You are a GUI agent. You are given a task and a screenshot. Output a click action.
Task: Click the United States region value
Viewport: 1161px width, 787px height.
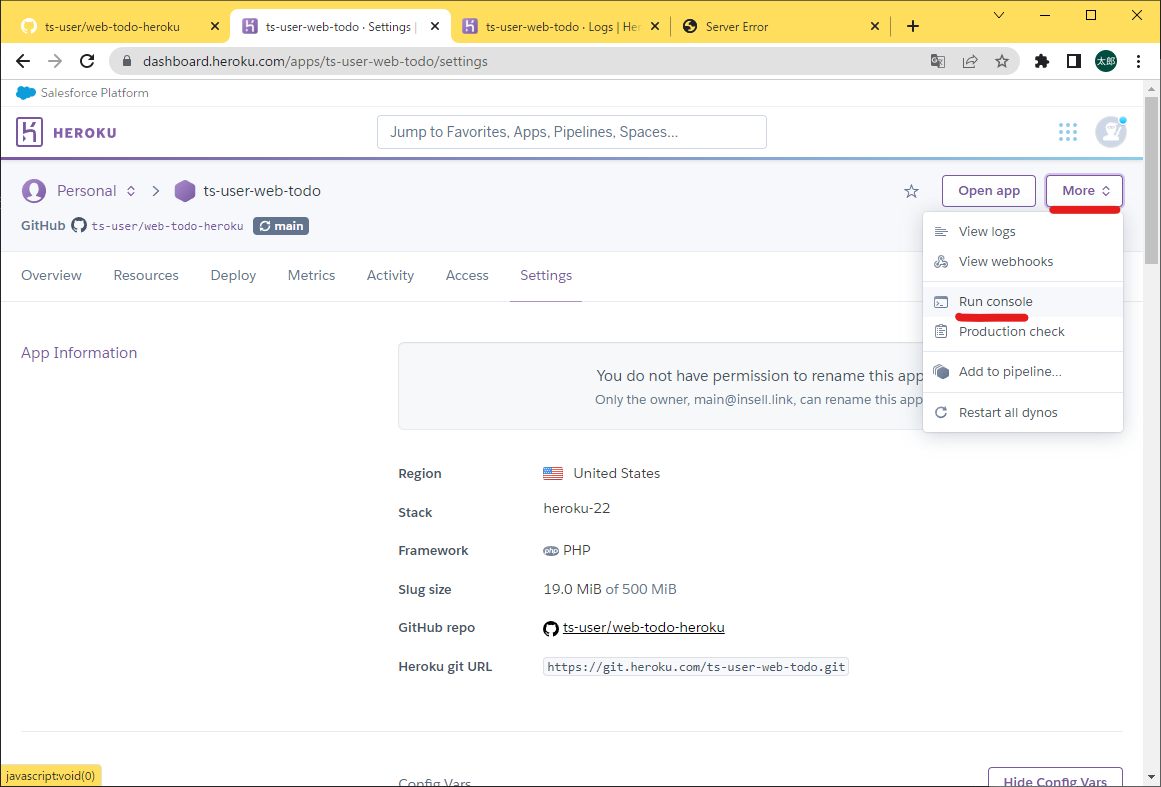pyautogui.click(x=617, y=474)
